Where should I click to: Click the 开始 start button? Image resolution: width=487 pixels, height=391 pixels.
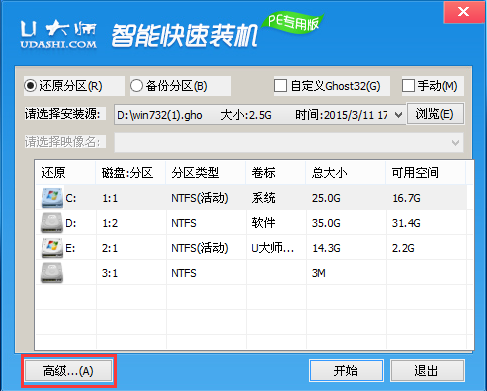click(346, 370)
